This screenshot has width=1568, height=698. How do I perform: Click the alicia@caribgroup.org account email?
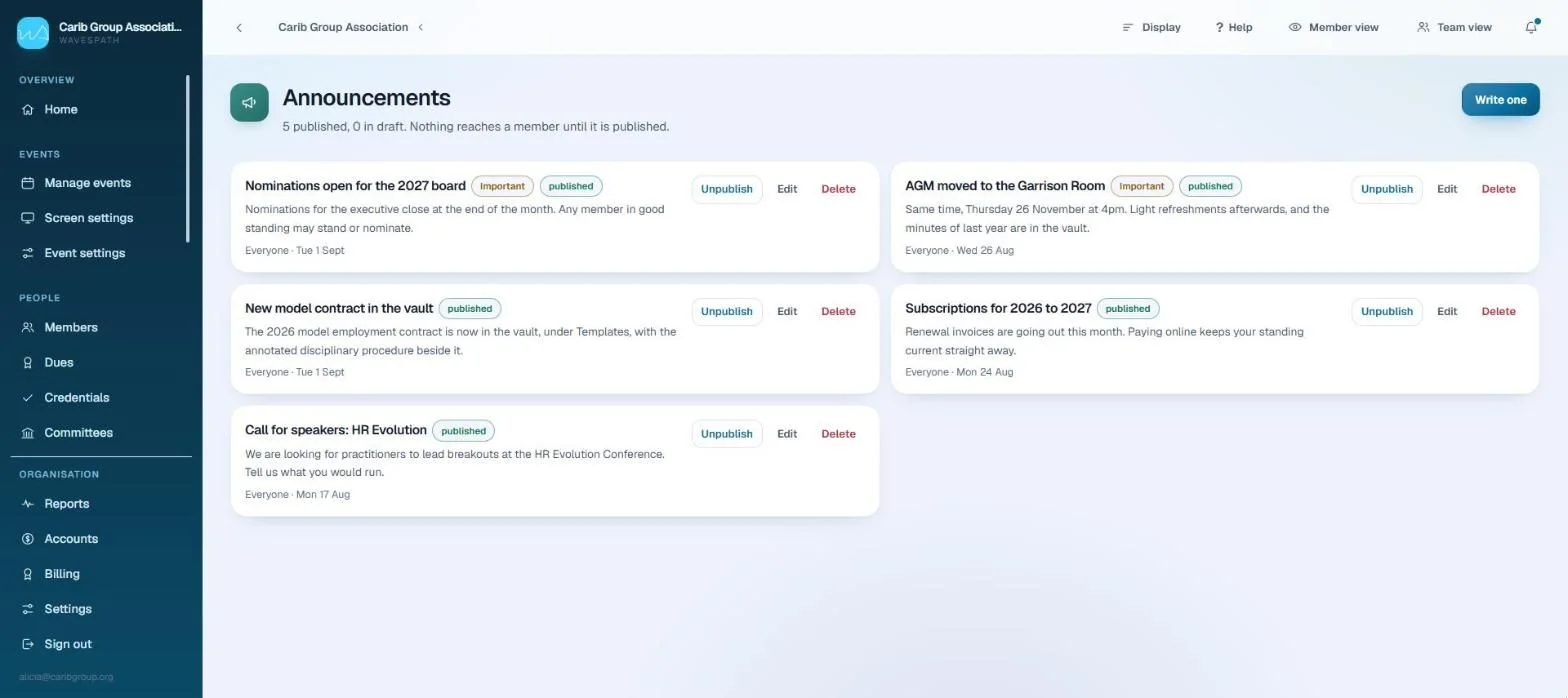[66, 677]
